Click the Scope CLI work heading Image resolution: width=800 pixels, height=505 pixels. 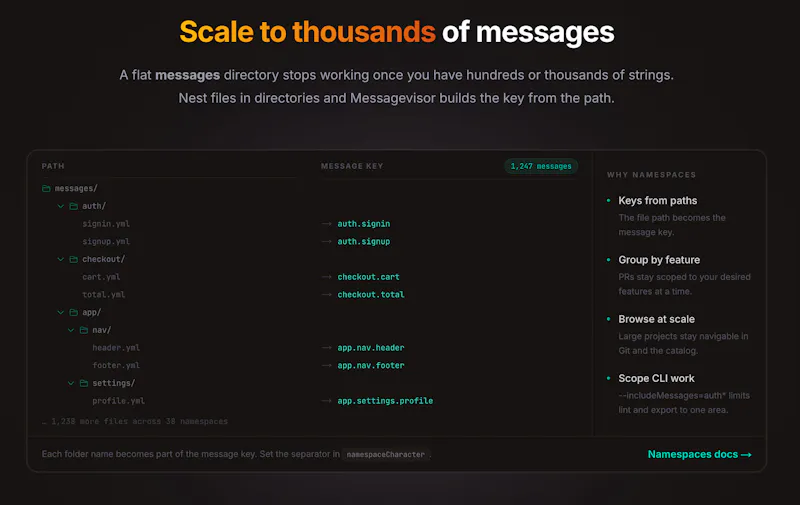657,378
